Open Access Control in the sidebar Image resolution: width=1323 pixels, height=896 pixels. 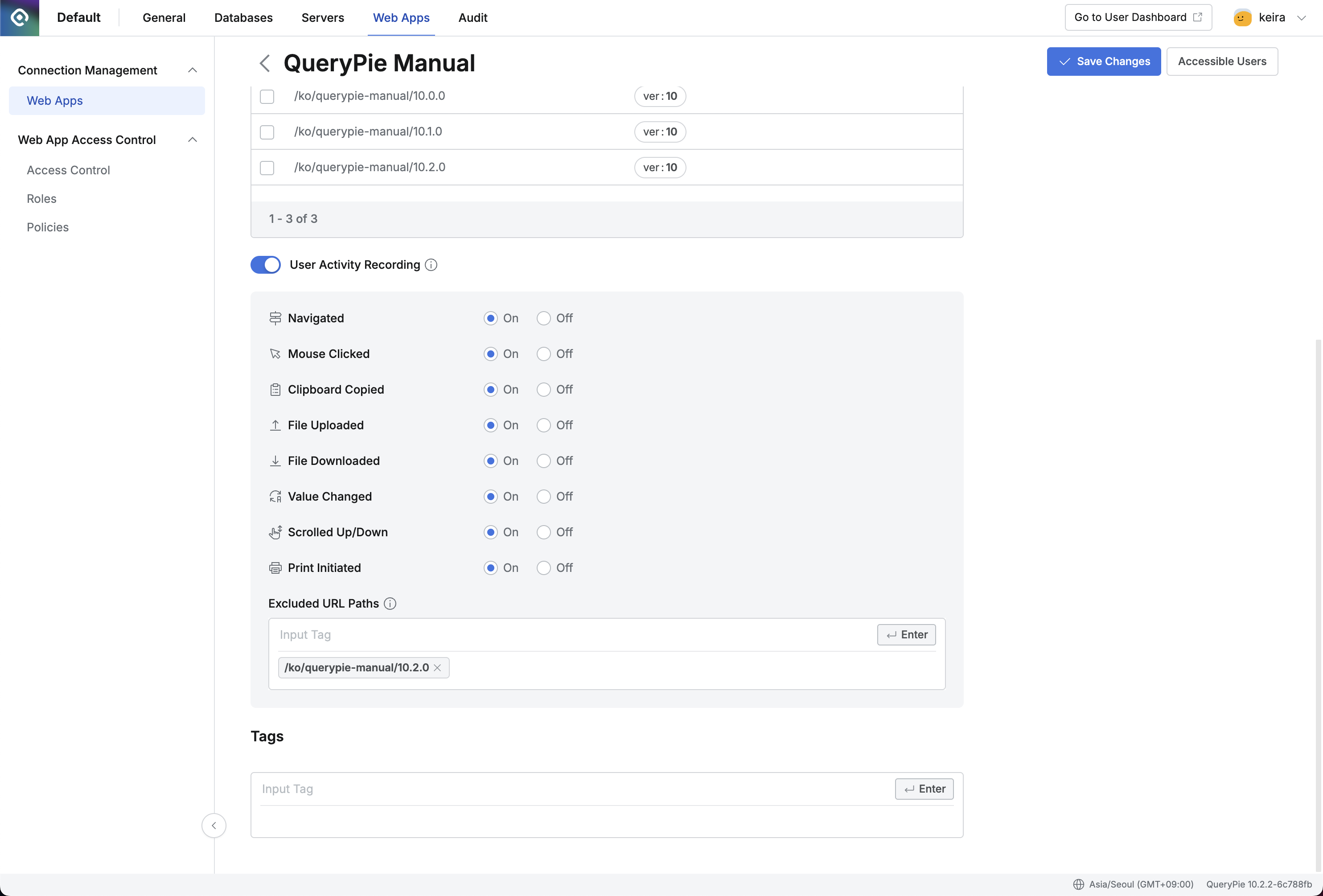point(68,170)
